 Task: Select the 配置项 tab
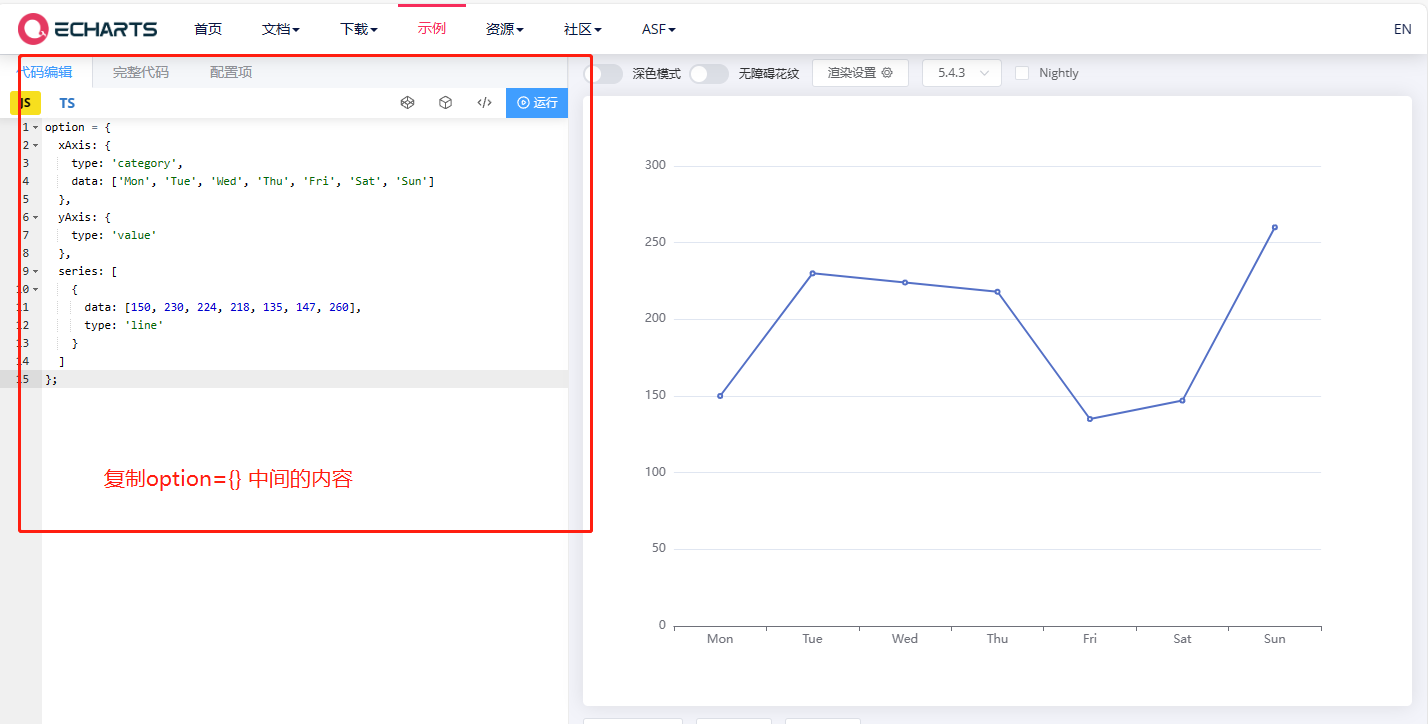pos(231,72)
